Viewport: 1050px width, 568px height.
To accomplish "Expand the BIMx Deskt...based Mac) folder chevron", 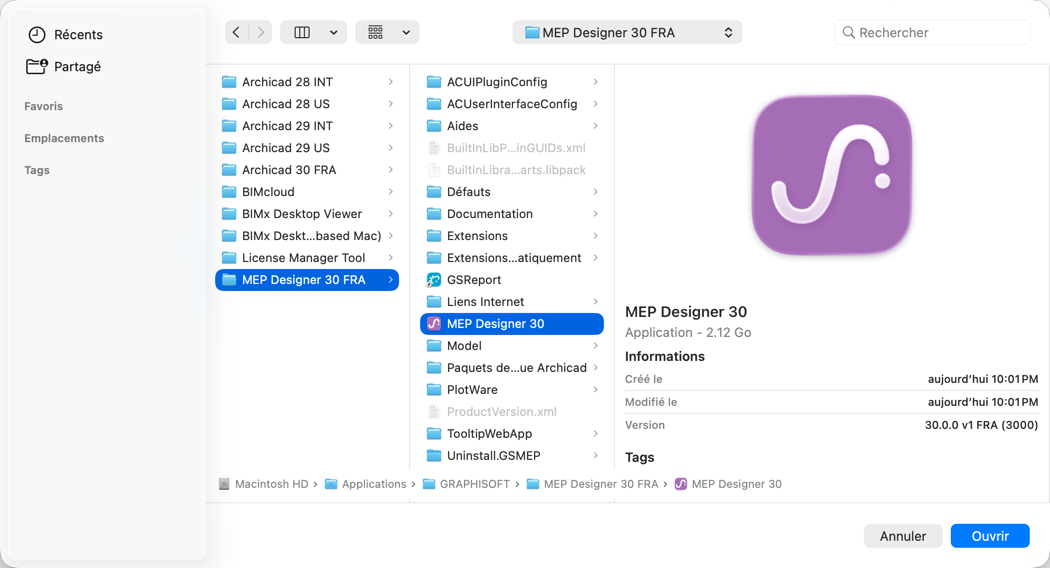I will pos(390,236).
